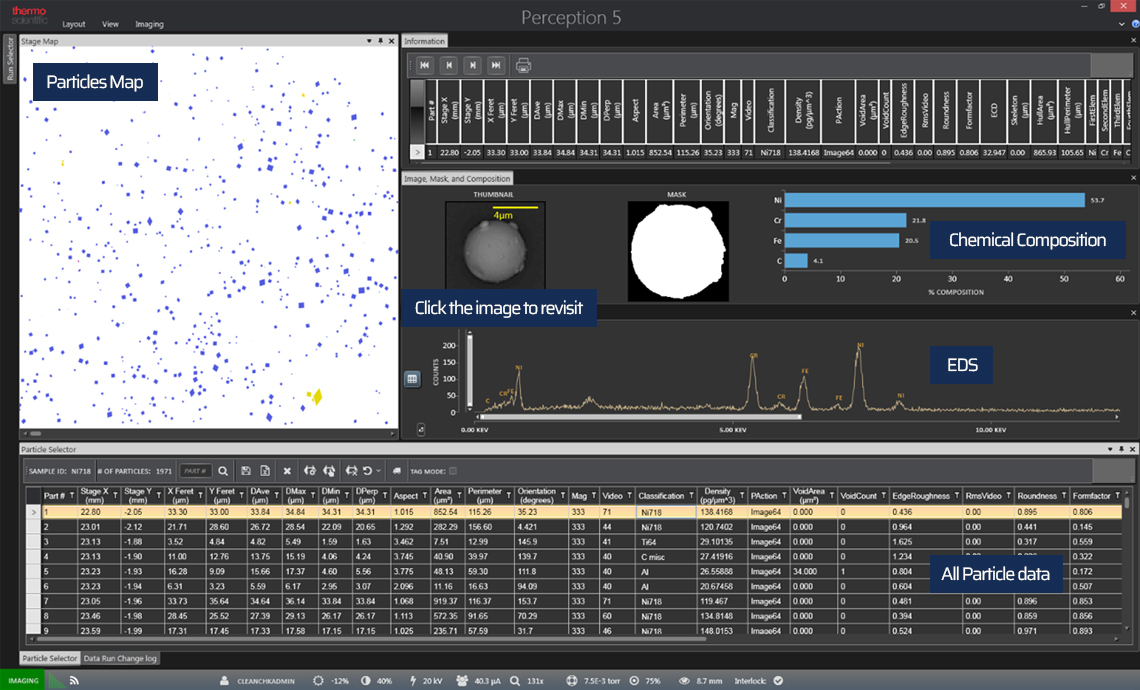Open the undo dropdown arrow

pyautogui.click(x=378, y=471)
